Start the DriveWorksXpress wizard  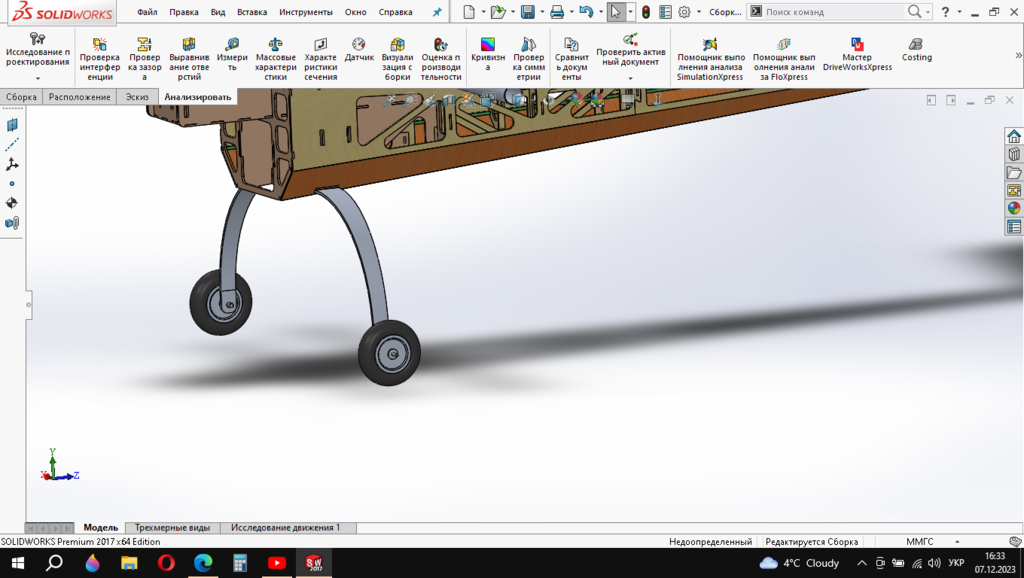tap(857, 55)
